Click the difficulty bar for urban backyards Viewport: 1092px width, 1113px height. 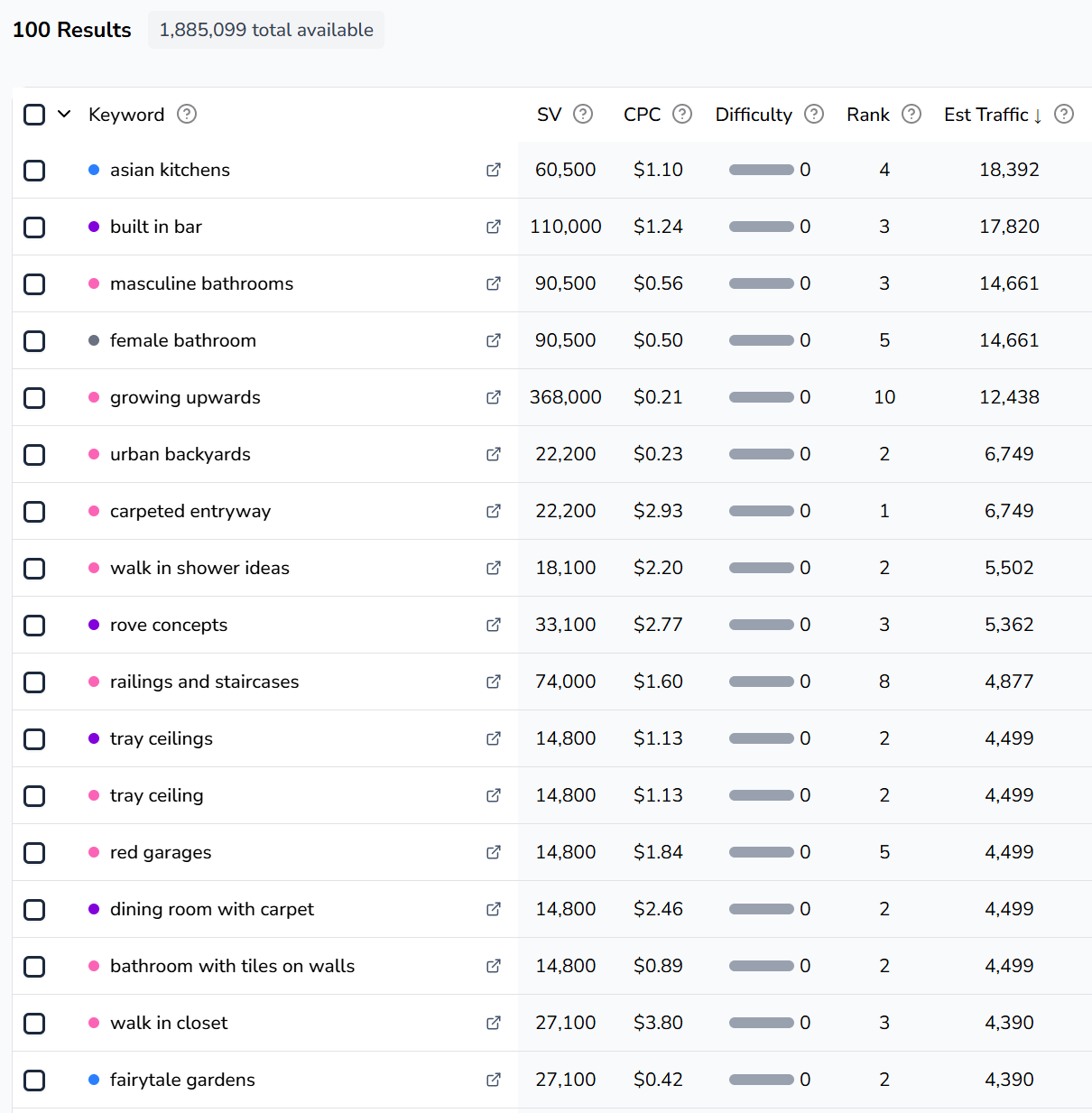[x=761, y=454]
